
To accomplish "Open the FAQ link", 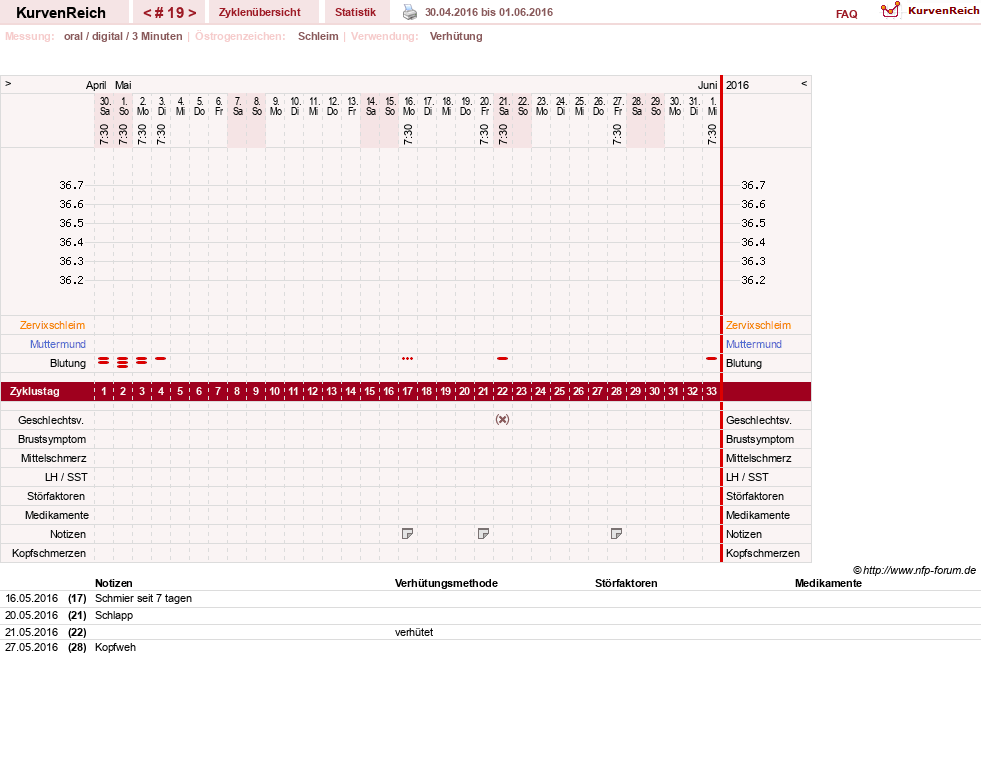I will (846, 14).
